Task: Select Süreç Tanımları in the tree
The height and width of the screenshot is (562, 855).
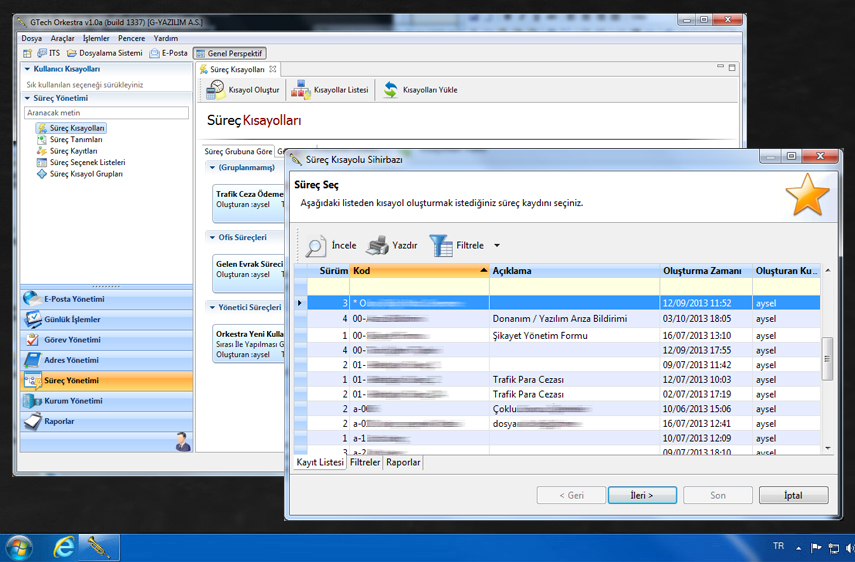Action: (x=75, y=140)
